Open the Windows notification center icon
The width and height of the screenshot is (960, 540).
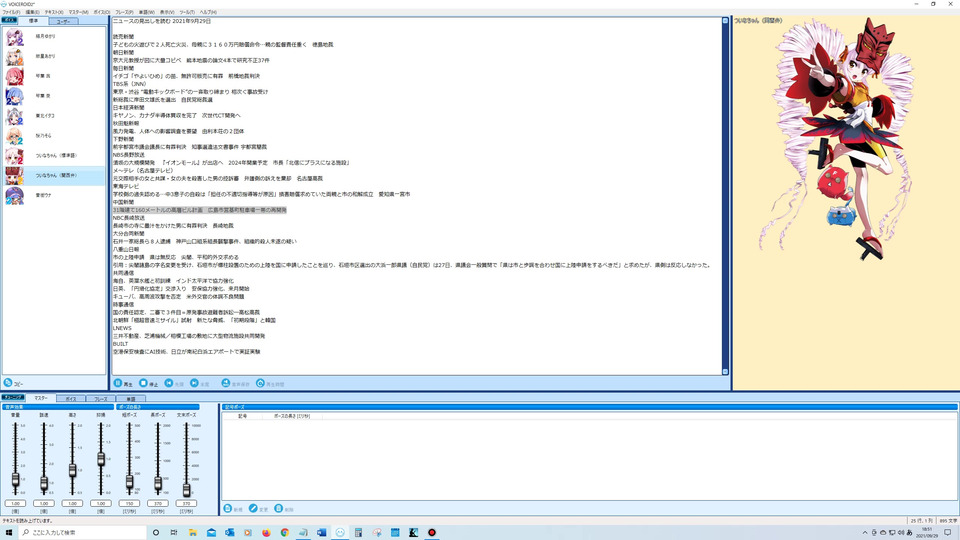(948, 533)
